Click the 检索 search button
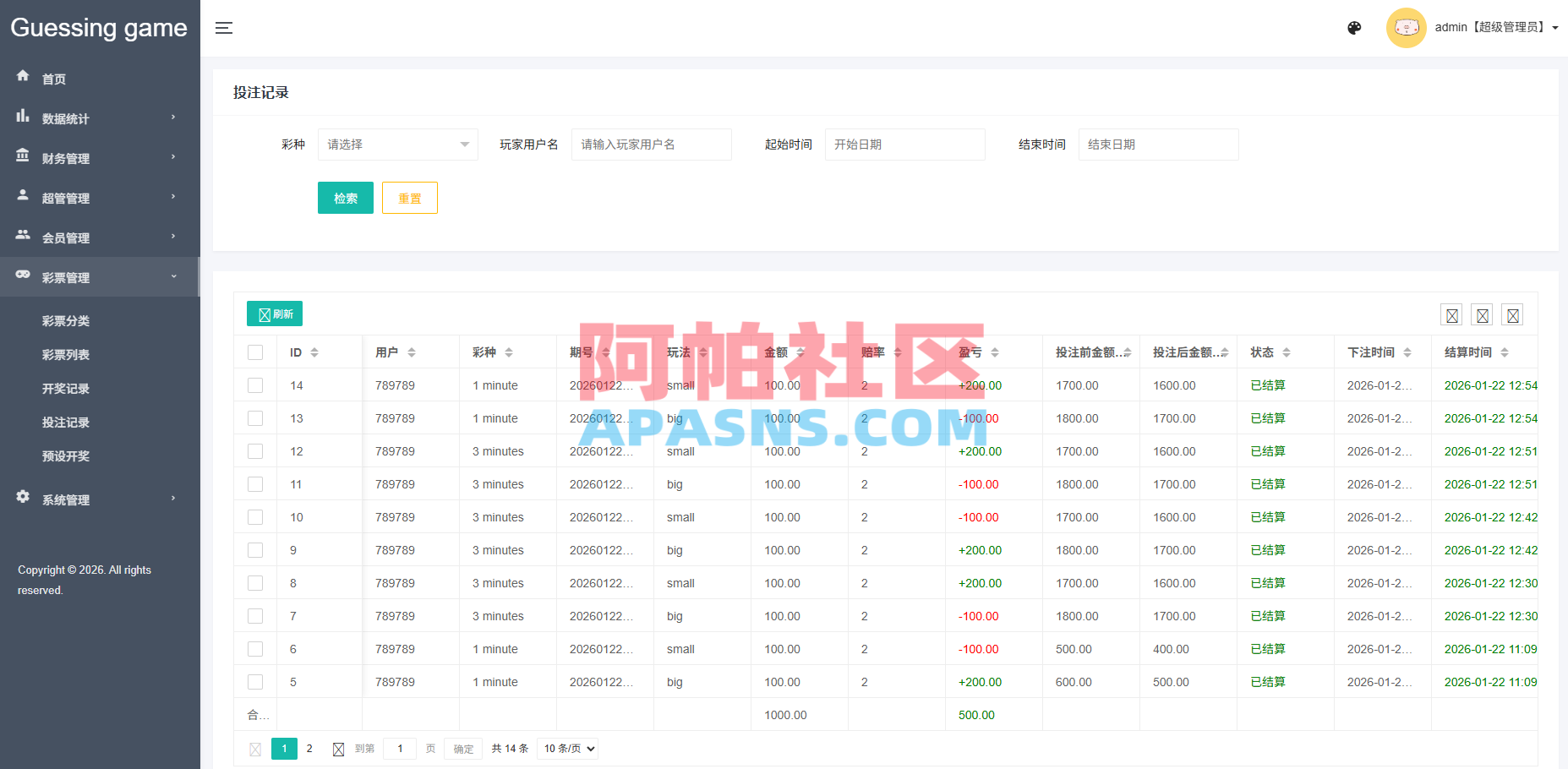The image size is (1568, 769). (x=346, y=198)
